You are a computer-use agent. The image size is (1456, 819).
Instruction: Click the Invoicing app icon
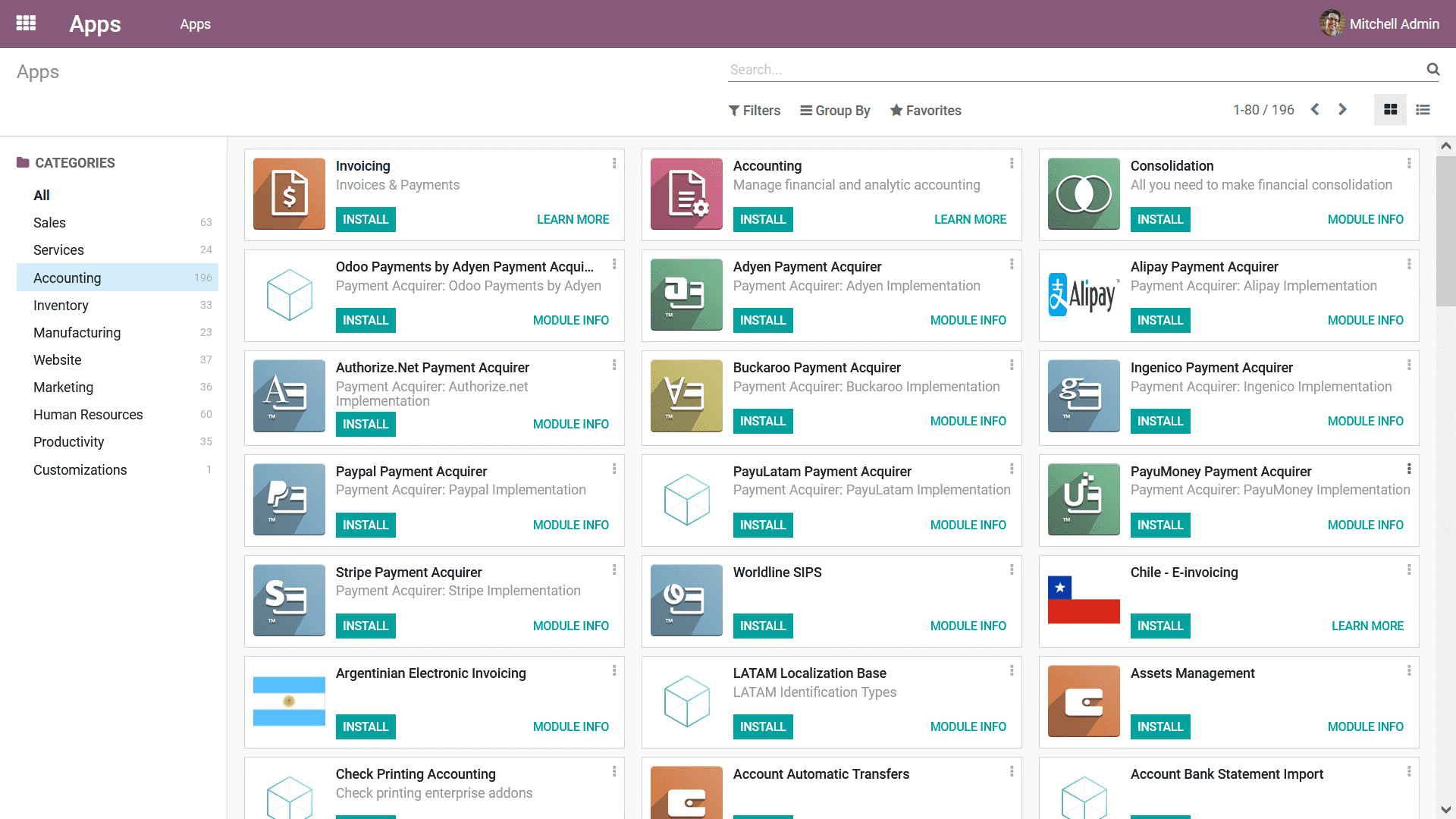tap(289, 194)
